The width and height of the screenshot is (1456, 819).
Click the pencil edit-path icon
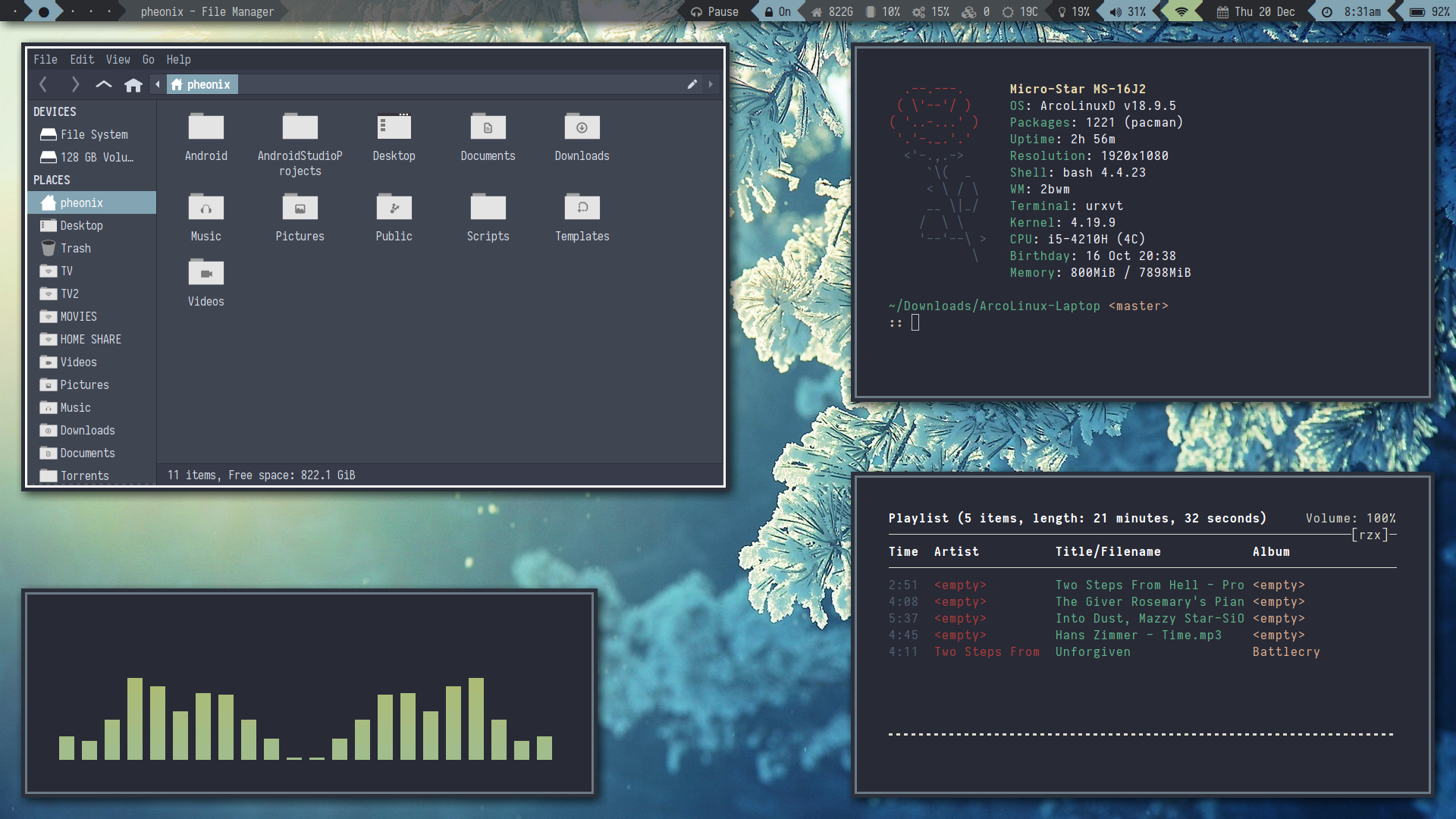click(x=692, y=85)
